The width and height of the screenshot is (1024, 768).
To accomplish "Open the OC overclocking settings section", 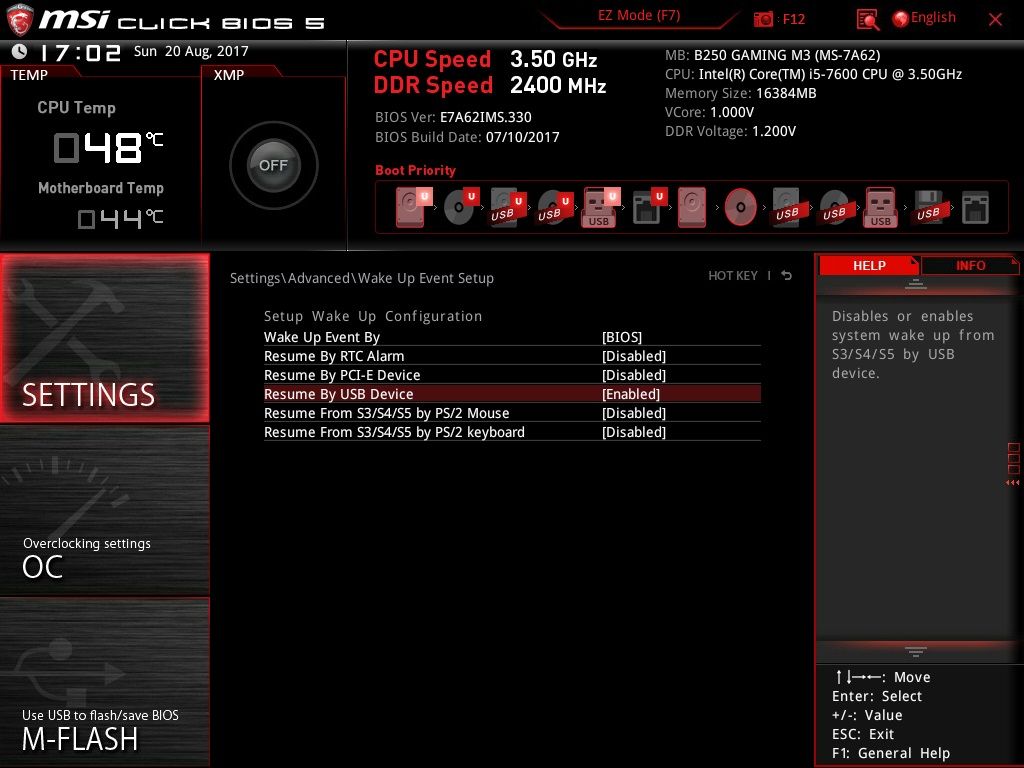I will (x=104, y=511).
